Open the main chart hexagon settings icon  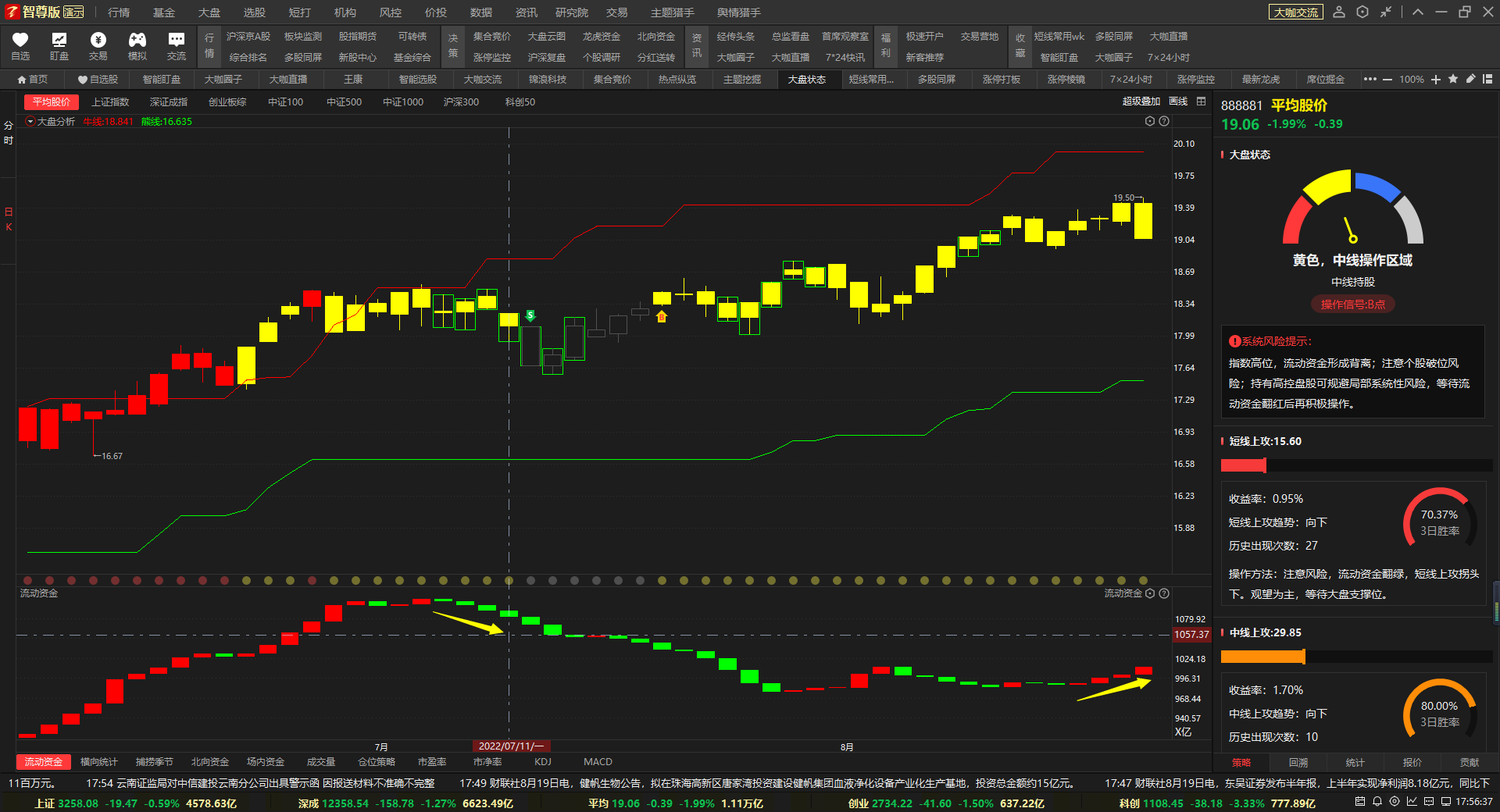coord(1150,121)
